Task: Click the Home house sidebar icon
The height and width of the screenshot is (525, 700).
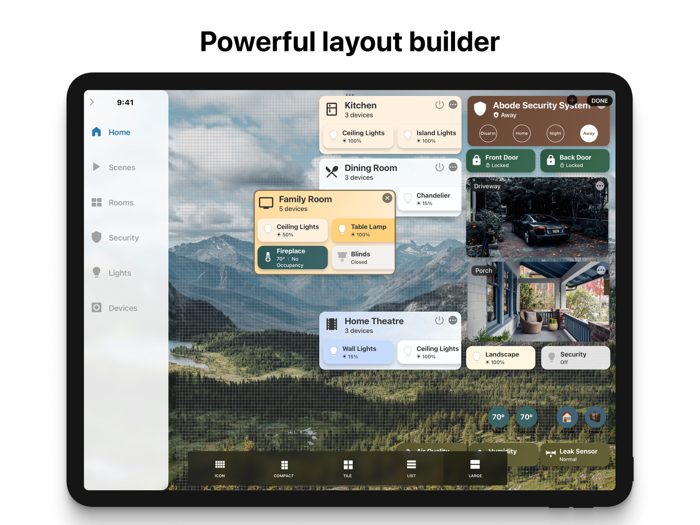Action: [x=96, y=132]
